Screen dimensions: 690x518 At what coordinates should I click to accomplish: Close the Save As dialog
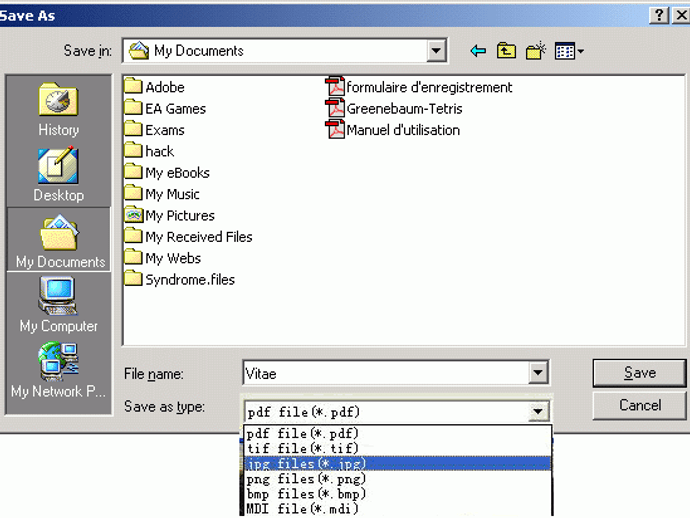tap(681, 15)
